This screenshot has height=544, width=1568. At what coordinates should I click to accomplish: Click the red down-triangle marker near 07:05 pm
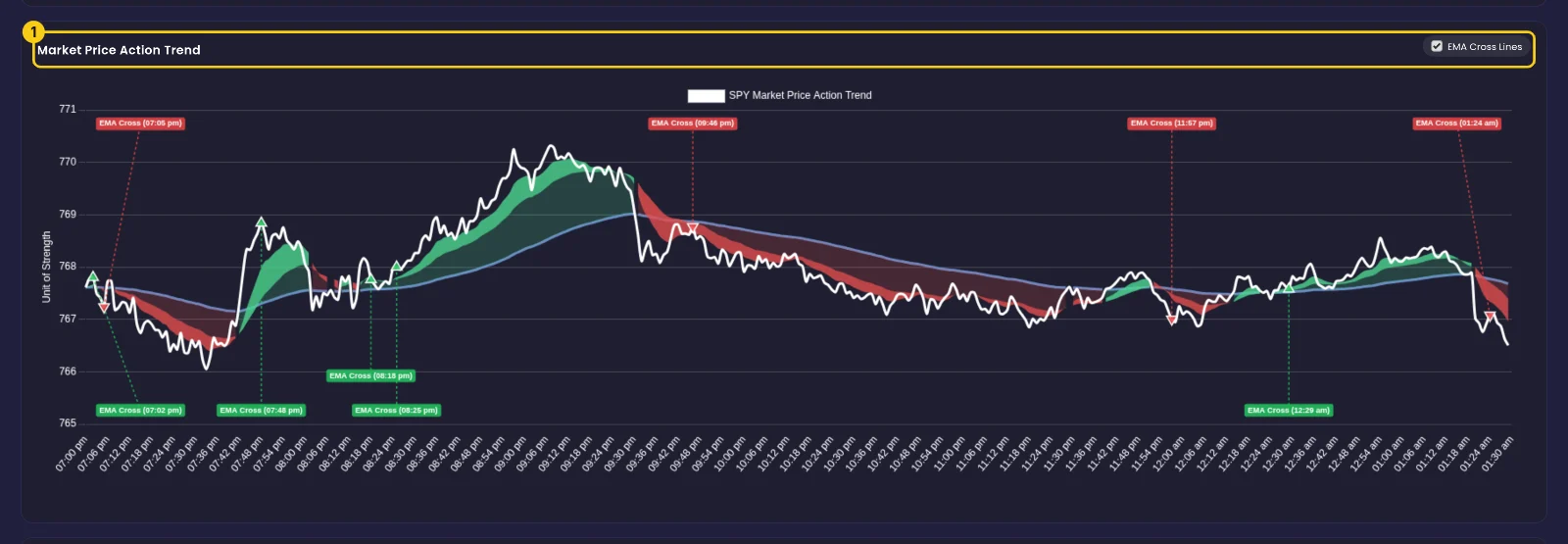104,308
